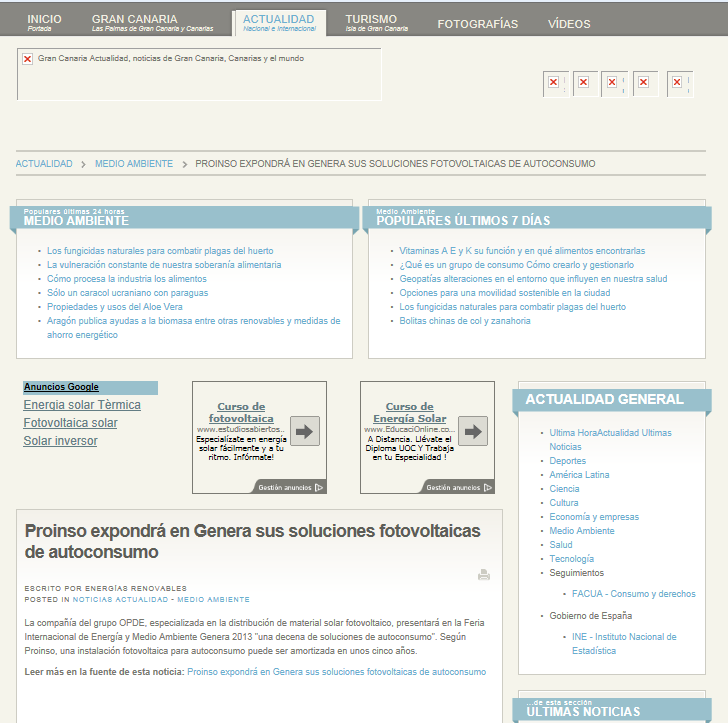The height and width of the screenshot is (723, 728).
Task: Click the print icon beside the article title
Action: [484, 575]
